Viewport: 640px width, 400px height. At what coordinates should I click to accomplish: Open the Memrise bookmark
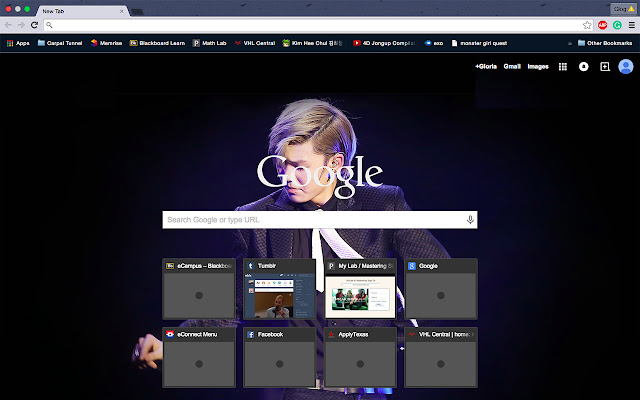click(x=107, y=43)
